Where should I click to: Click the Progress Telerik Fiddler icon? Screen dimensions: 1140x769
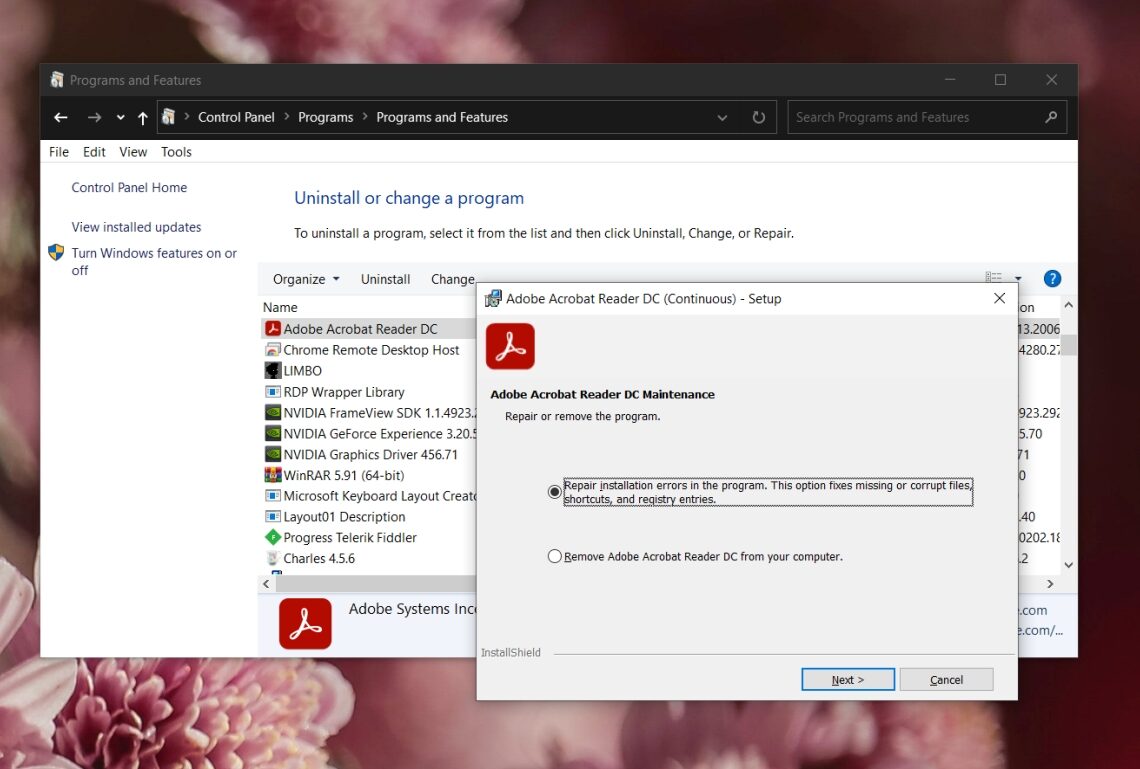coord(272,538)
